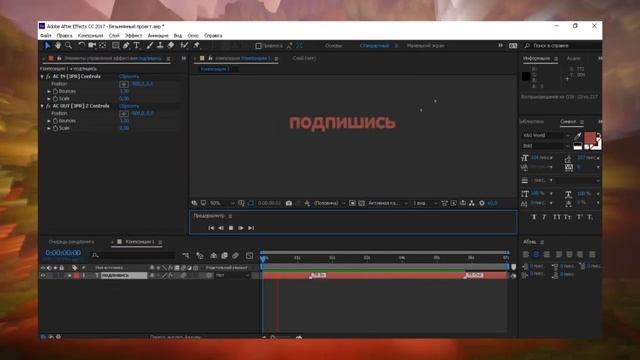
Task: Open the composition mini-flowchart in the timeline
Action: [x=186, y=256]
